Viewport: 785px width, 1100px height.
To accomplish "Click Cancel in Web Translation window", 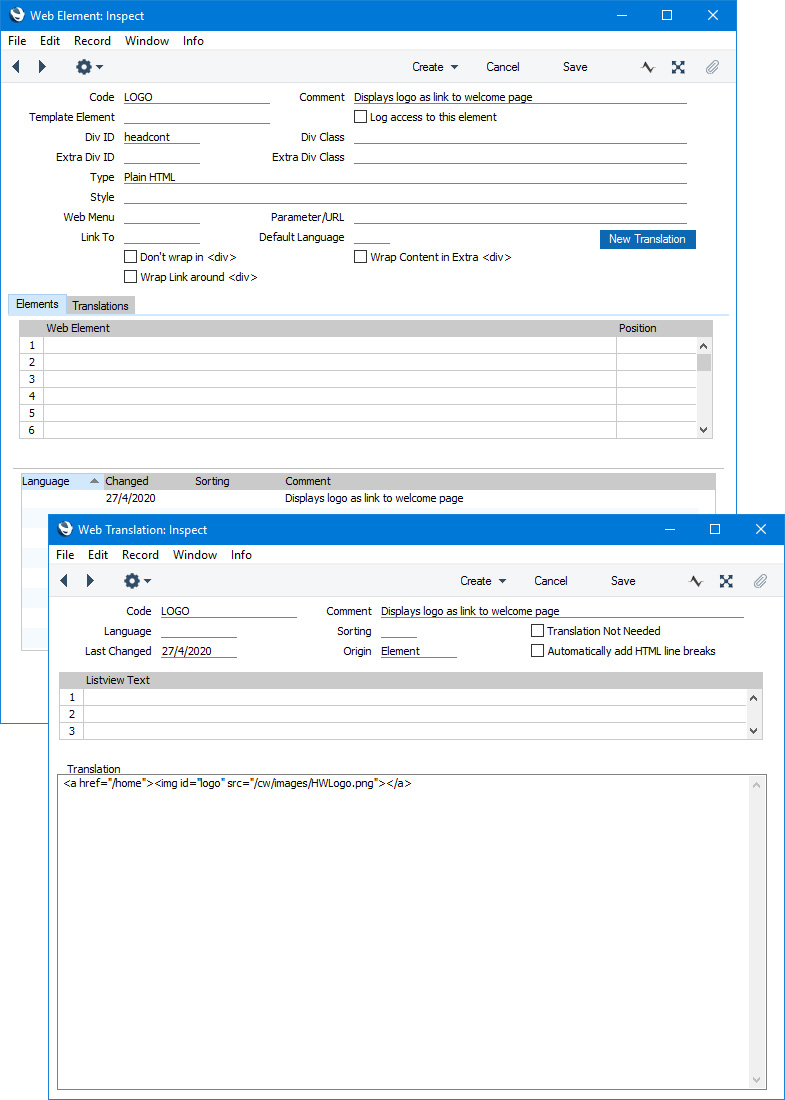I will point(551,581).
